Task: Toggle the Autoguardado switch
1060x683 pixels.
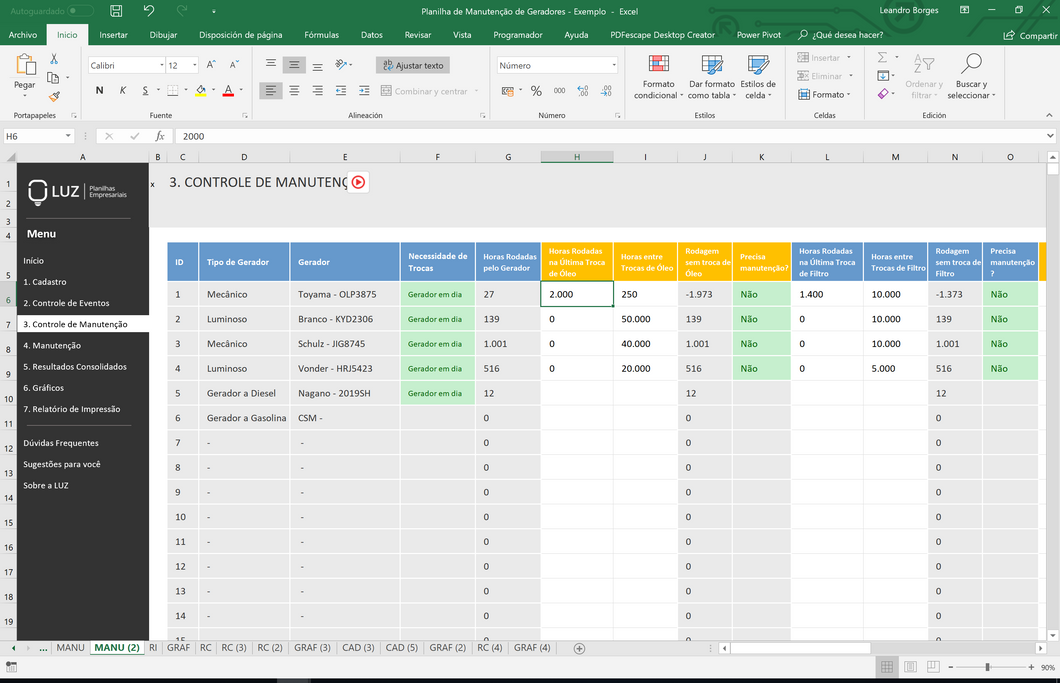Action: coord(80,11)
